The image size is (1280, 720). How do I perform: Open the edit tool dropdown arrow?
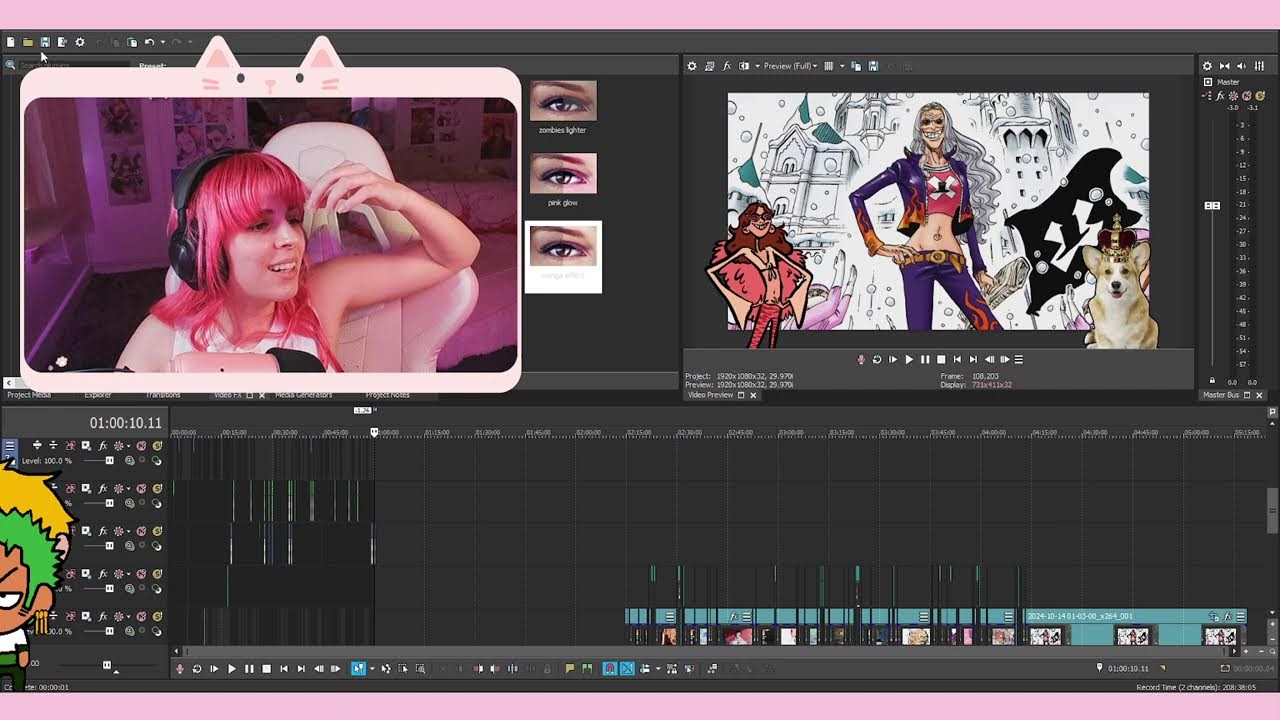click(x=372, y=669)
